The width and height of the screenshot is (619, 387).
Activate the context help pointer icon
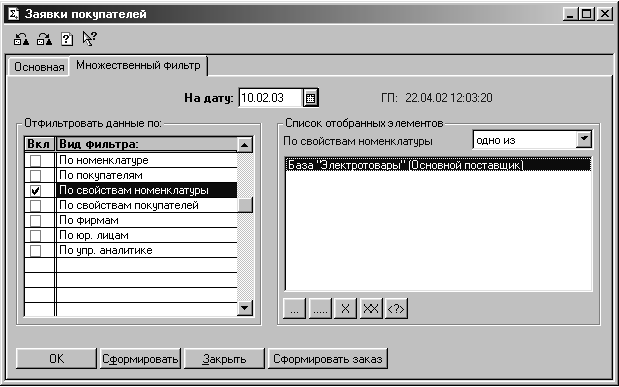point(89,39)
